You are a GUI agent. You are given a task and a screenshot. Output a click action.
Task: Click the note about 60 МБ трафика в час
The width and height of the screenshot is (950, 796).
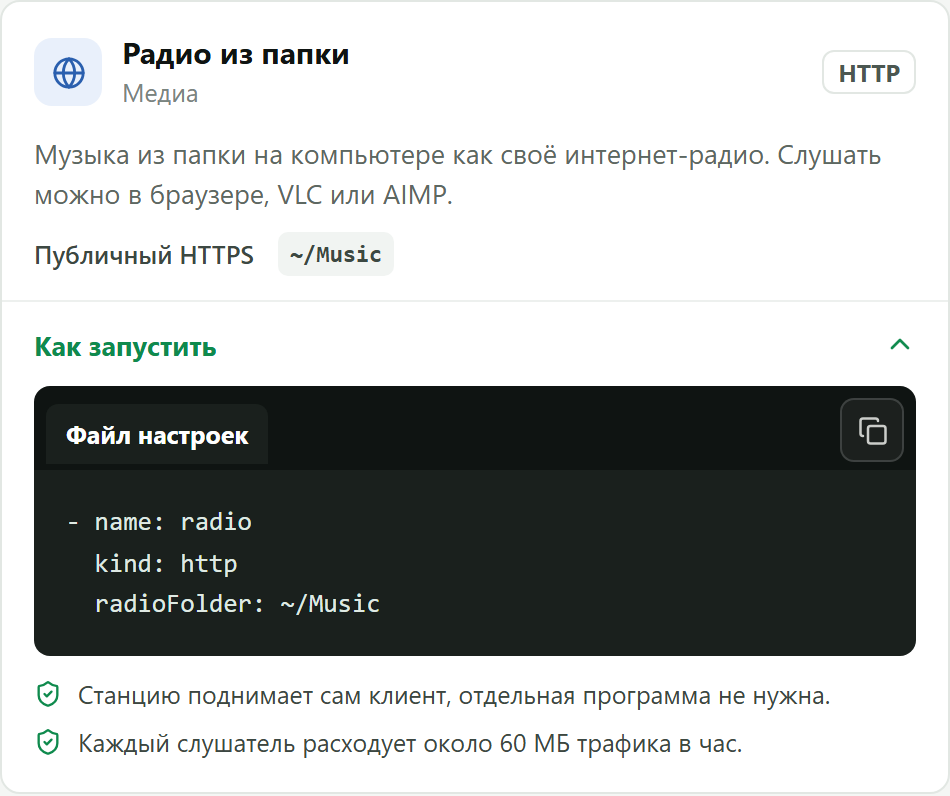[x=410, y=744]
